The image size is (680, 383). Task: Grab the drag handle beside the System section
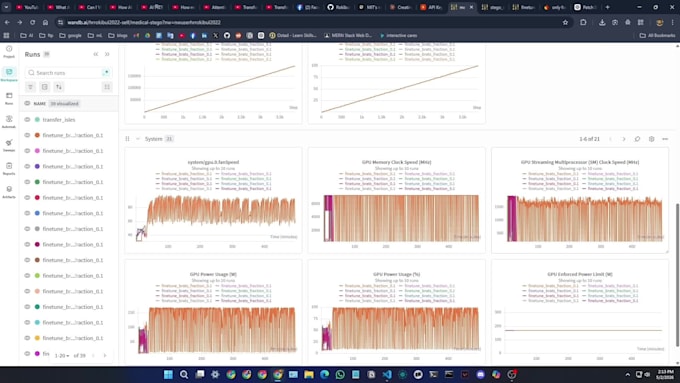coord(127,139)
